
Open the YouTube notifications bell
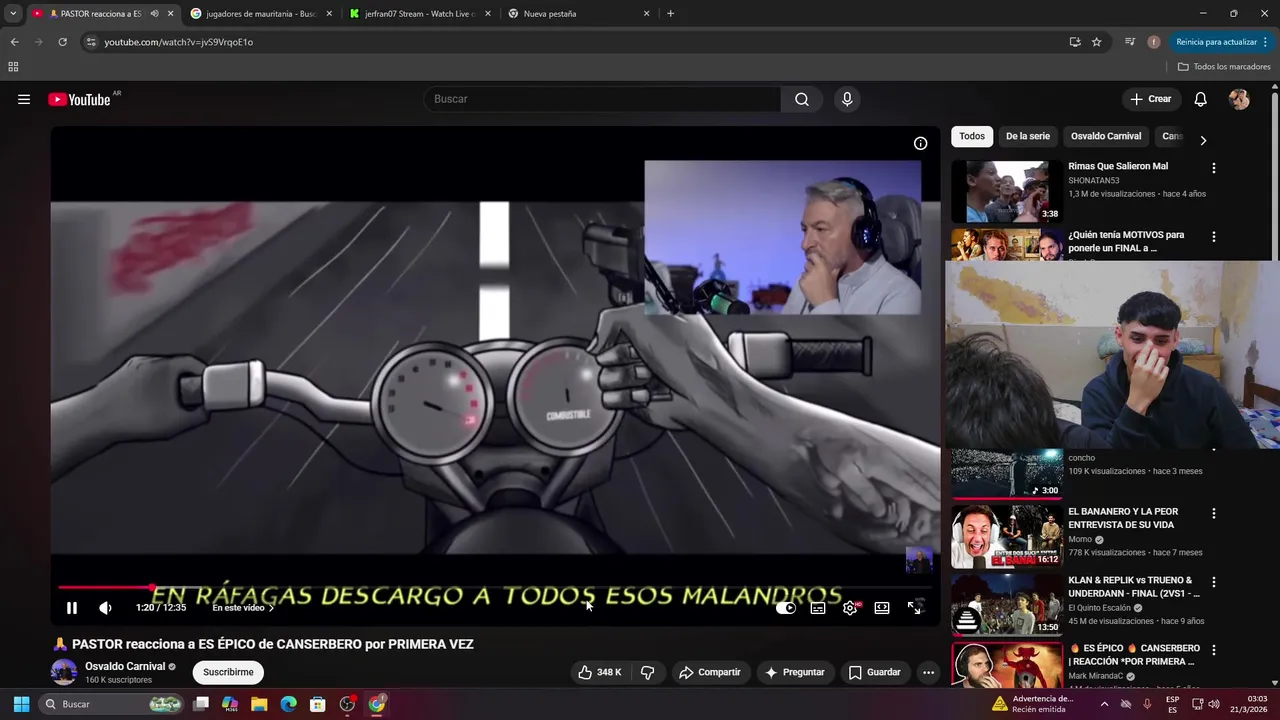[1201, 99]
